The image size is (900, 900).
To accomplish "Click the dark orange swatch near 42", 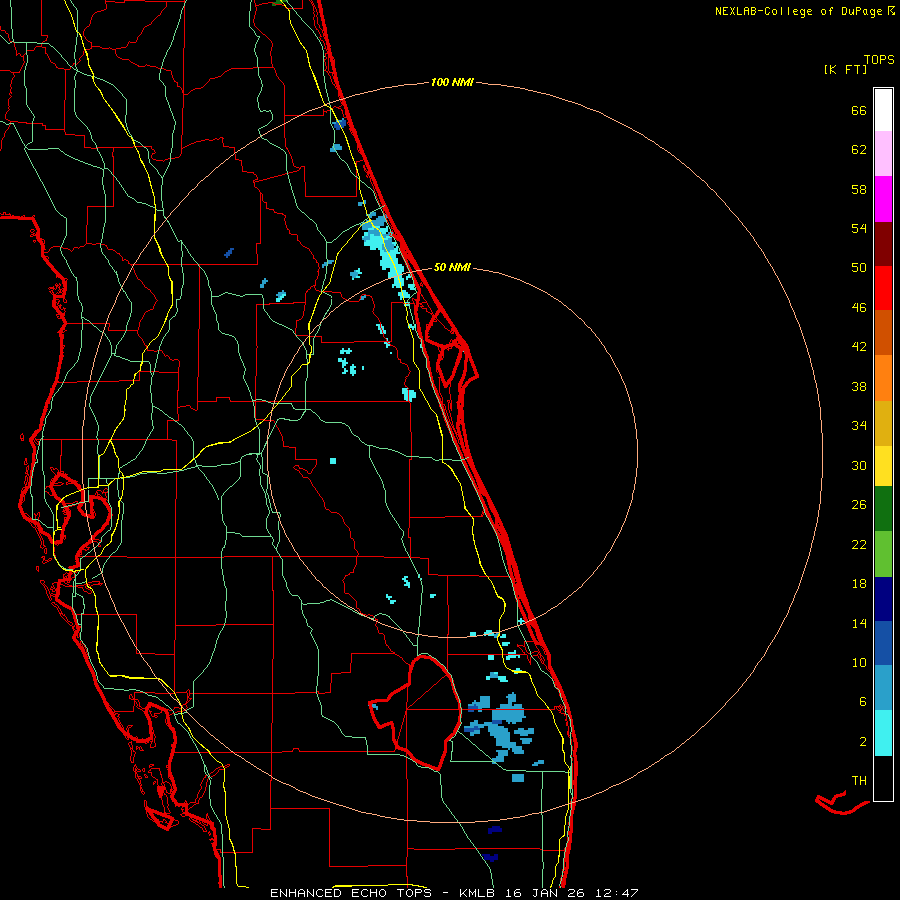I will coord(883,333).
